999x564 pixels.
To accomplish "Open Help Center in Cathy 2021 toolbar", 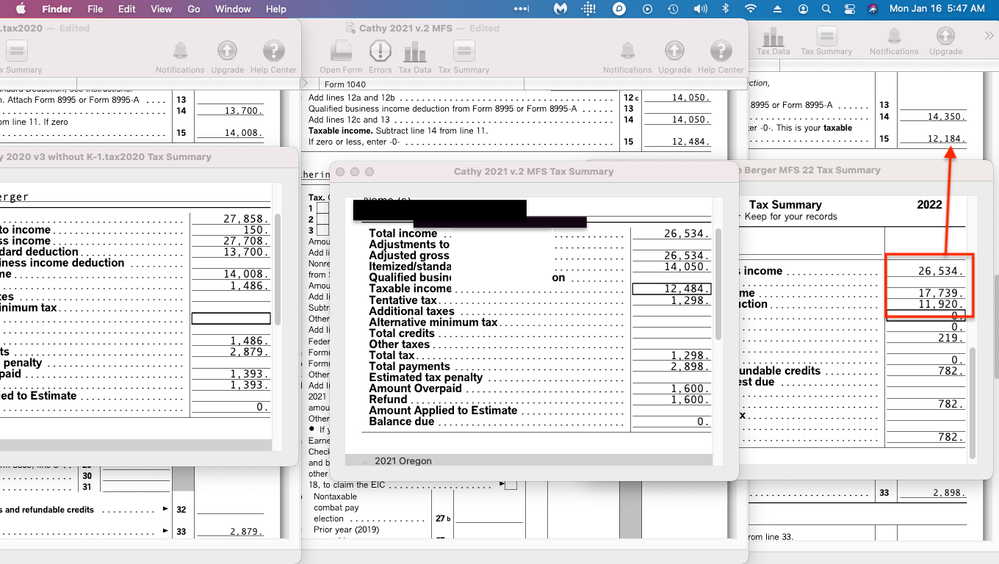I will click(721, 50).
